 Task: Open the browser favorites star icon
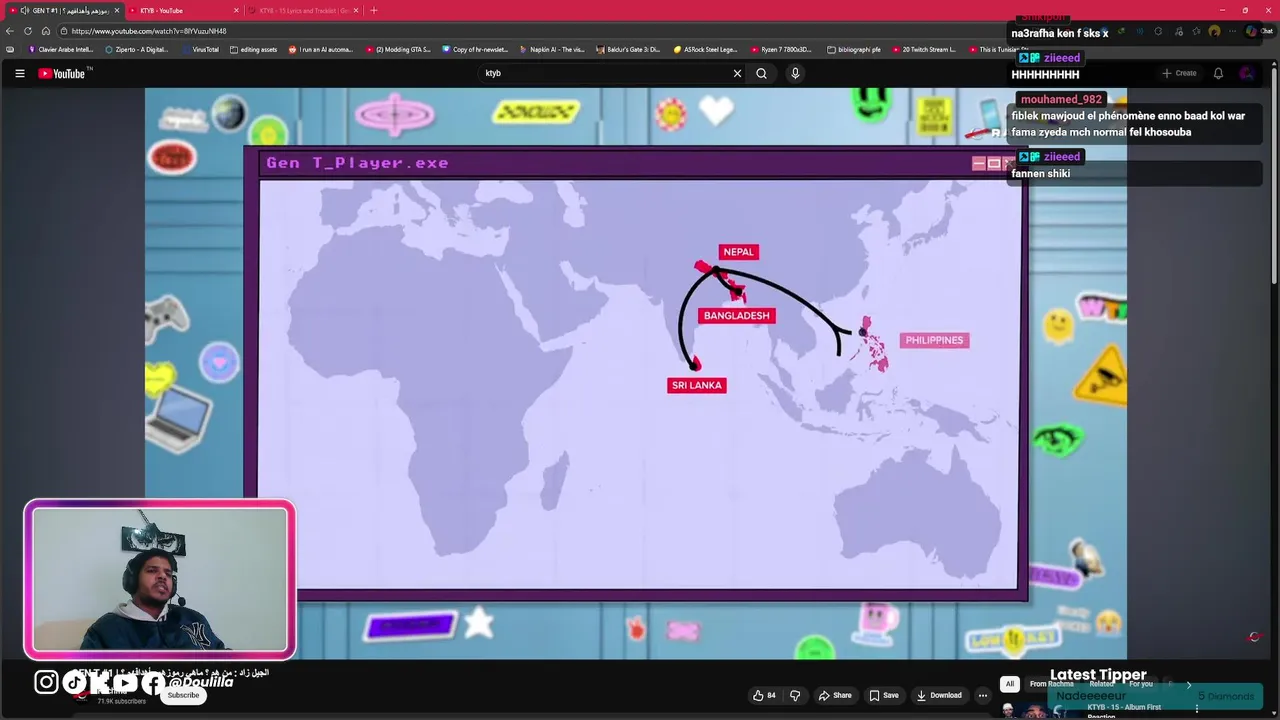(1196, 31)
